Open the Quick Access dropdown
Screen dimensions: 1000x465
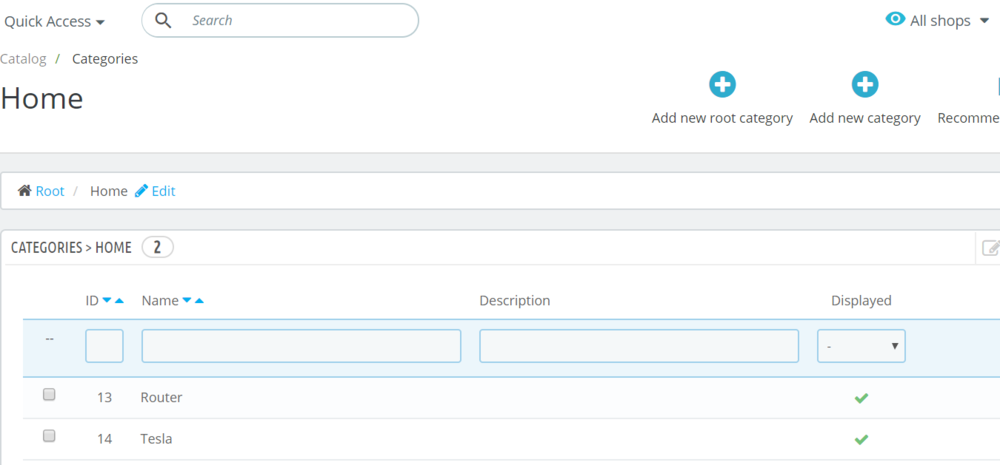tap(54, 22)
